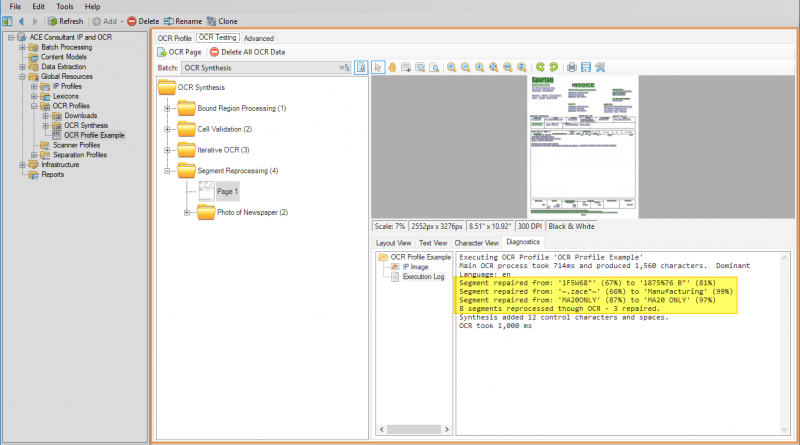Select the hand pan tool
The width and height of the screenshot is (800, 445).
pyautogui.click(x=392, y=67)
